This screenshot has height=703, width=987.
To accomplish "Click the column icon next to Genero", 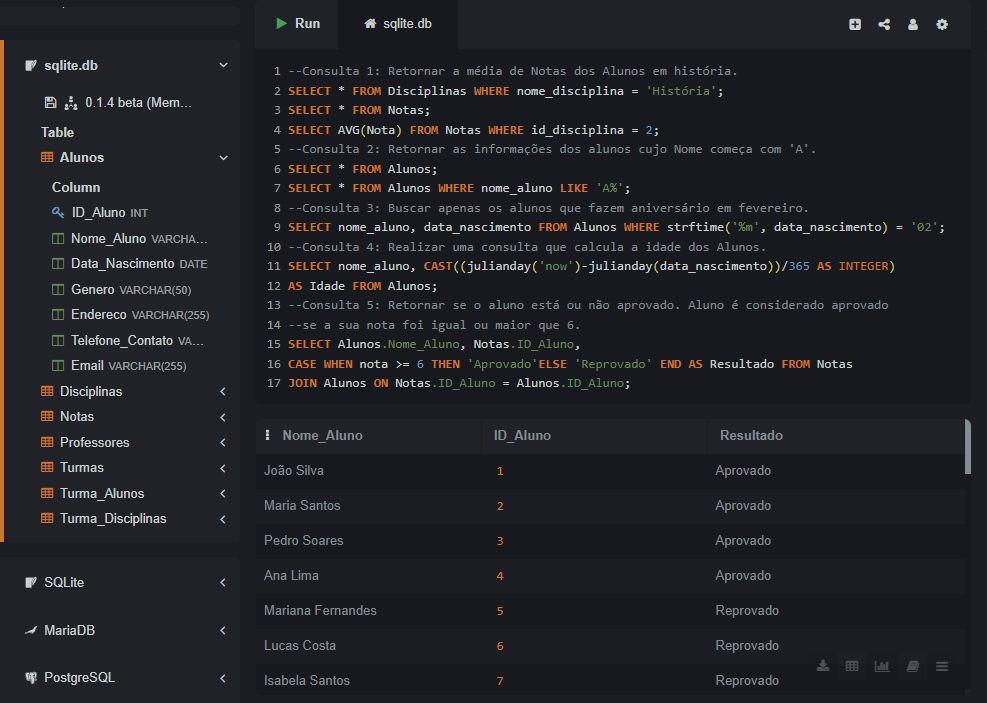I will 58,290.
